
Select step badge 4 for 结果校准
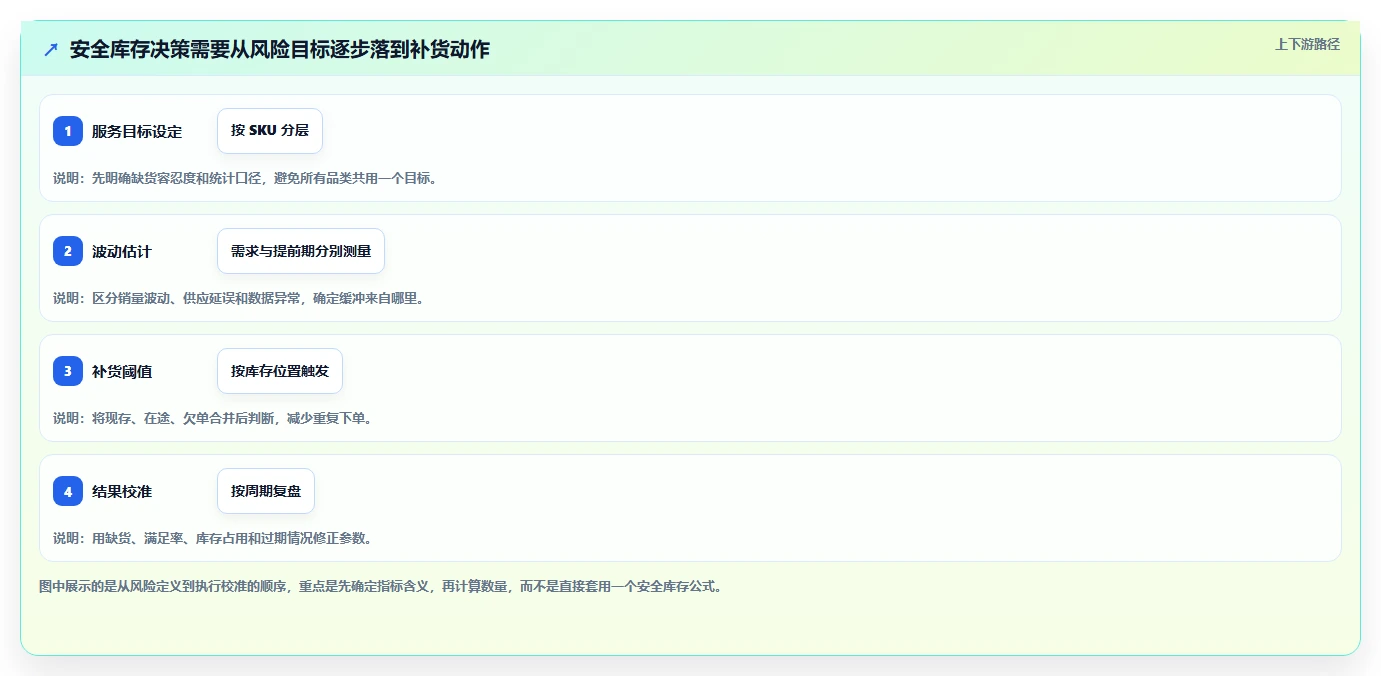[x=68, y=491]
